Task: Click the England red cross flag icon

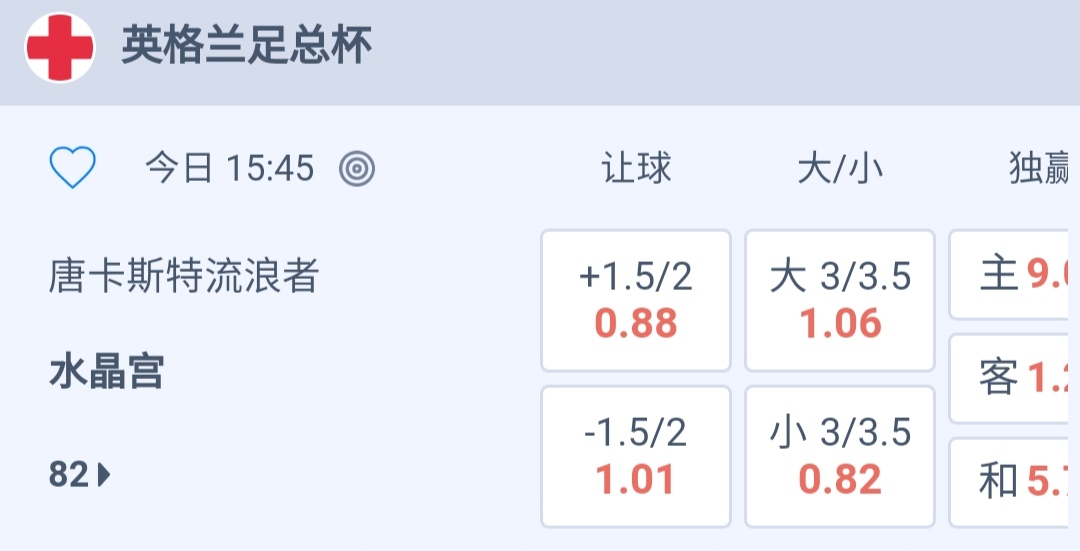Action: pyautogui.click(x=60, y=47)
